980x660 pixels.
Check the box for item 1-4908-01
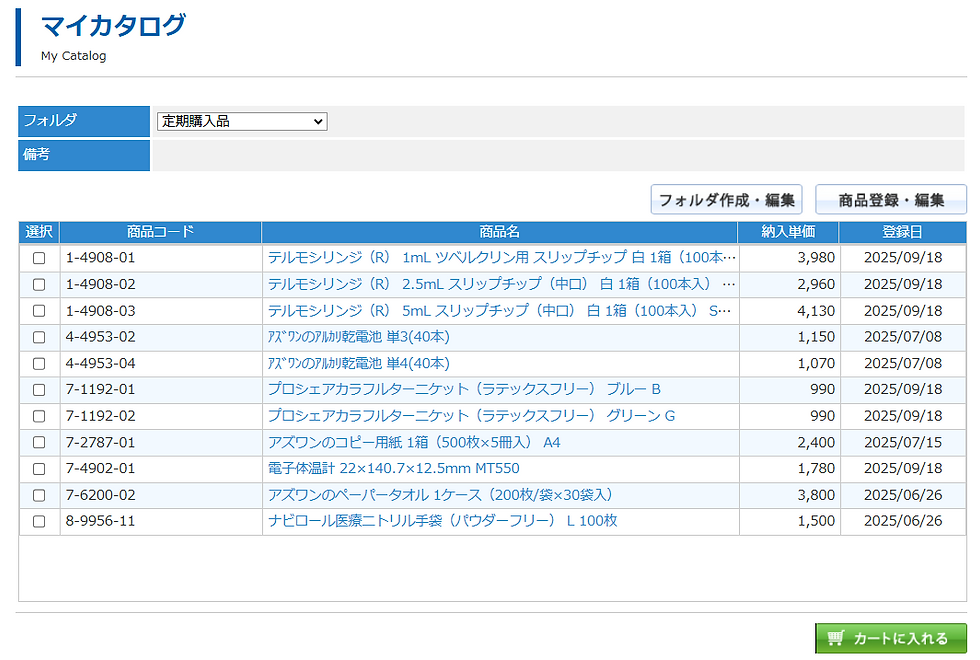click(x=39, y=258)
